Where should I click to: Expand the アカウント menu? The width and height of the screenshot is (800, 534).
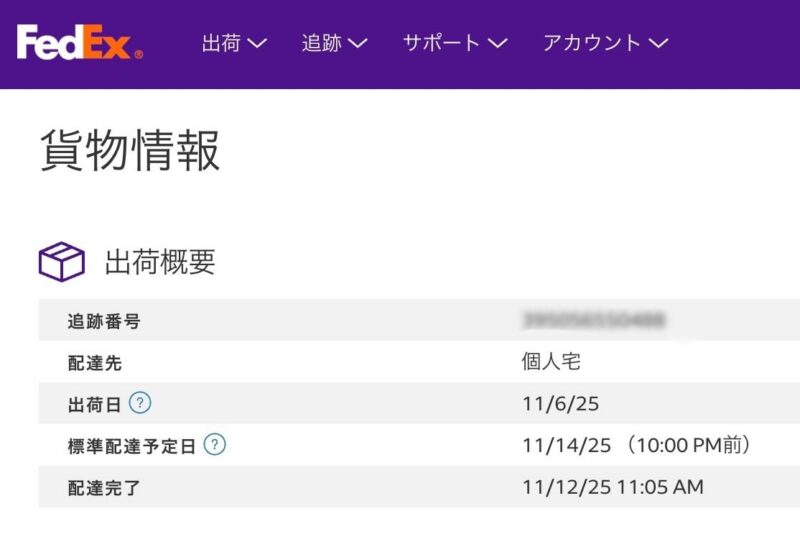click(604, 43)
